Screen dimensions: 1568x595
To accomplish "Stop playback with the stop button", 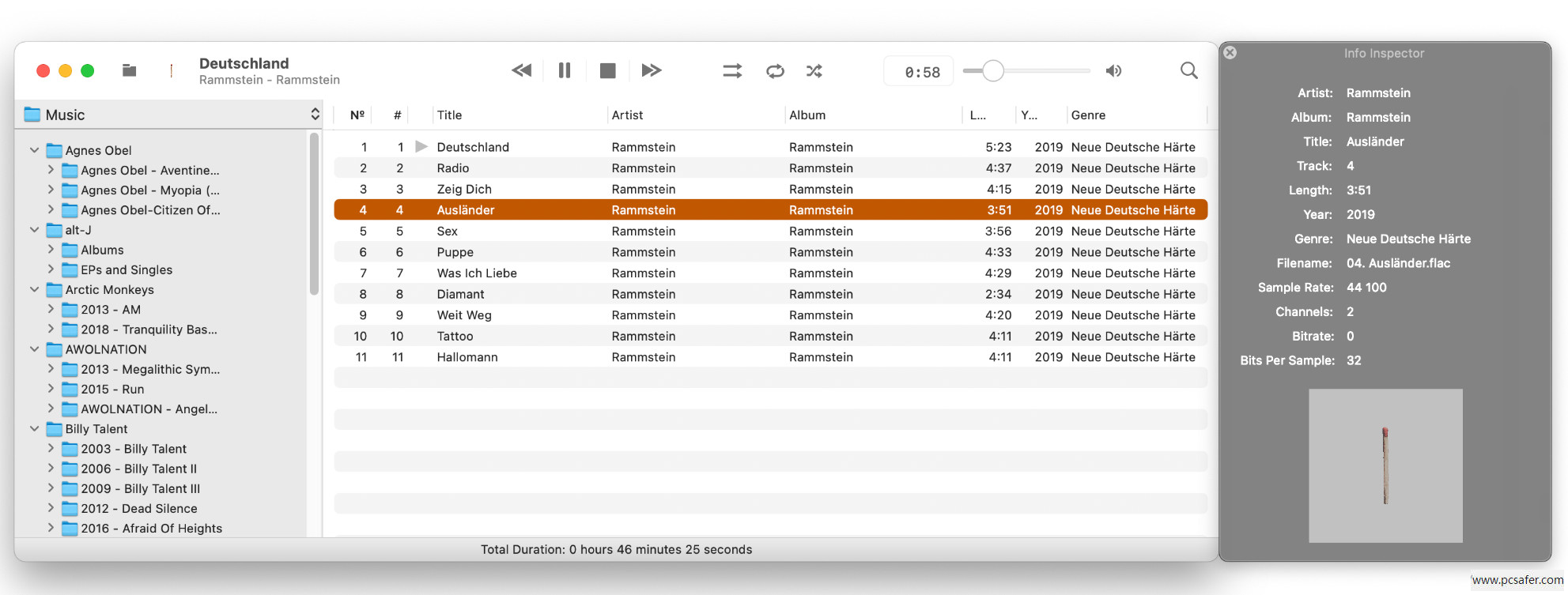I will click(607, 71).
